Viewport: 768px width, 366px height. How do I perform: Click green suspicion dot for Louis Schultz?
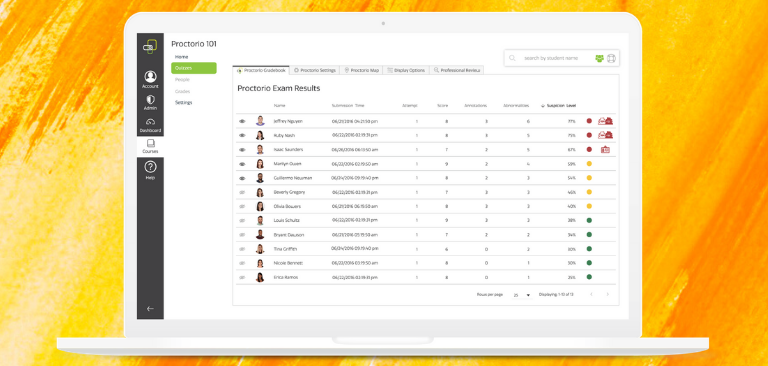point(589,220)
